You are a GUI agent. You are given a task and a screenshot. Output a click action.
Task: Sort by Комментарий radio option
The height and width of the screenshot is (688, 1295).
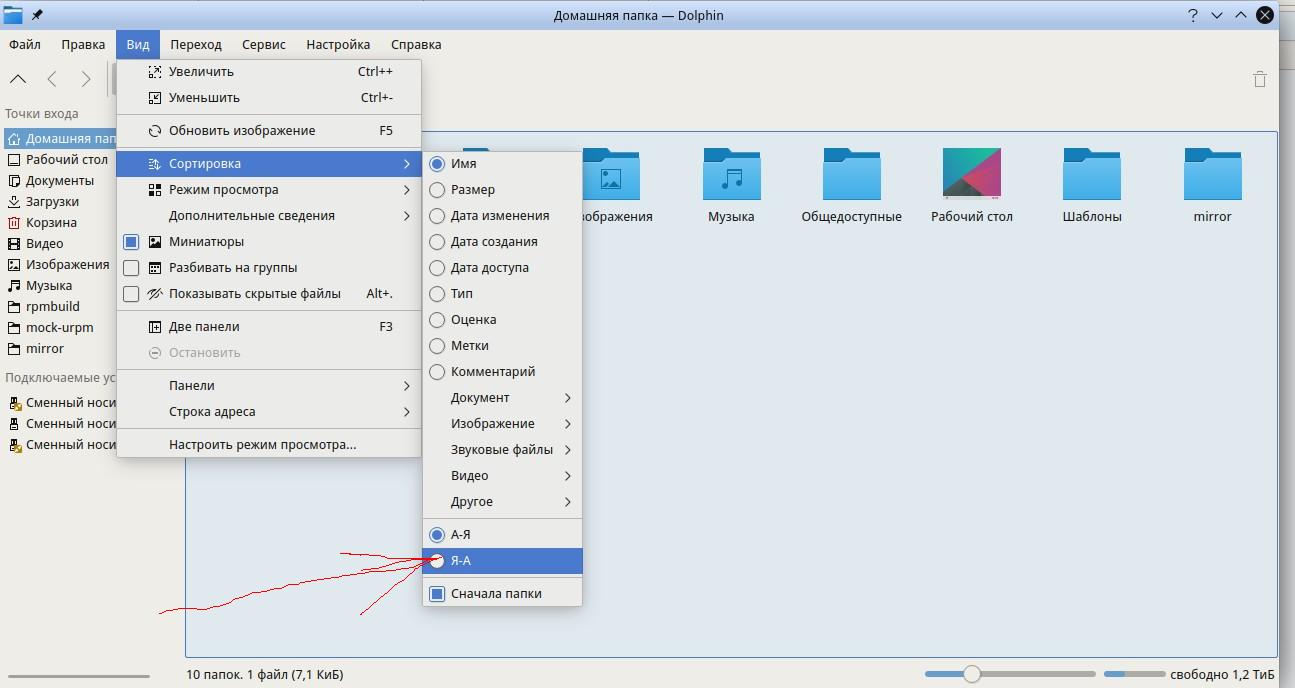click(x=502, y=372)
